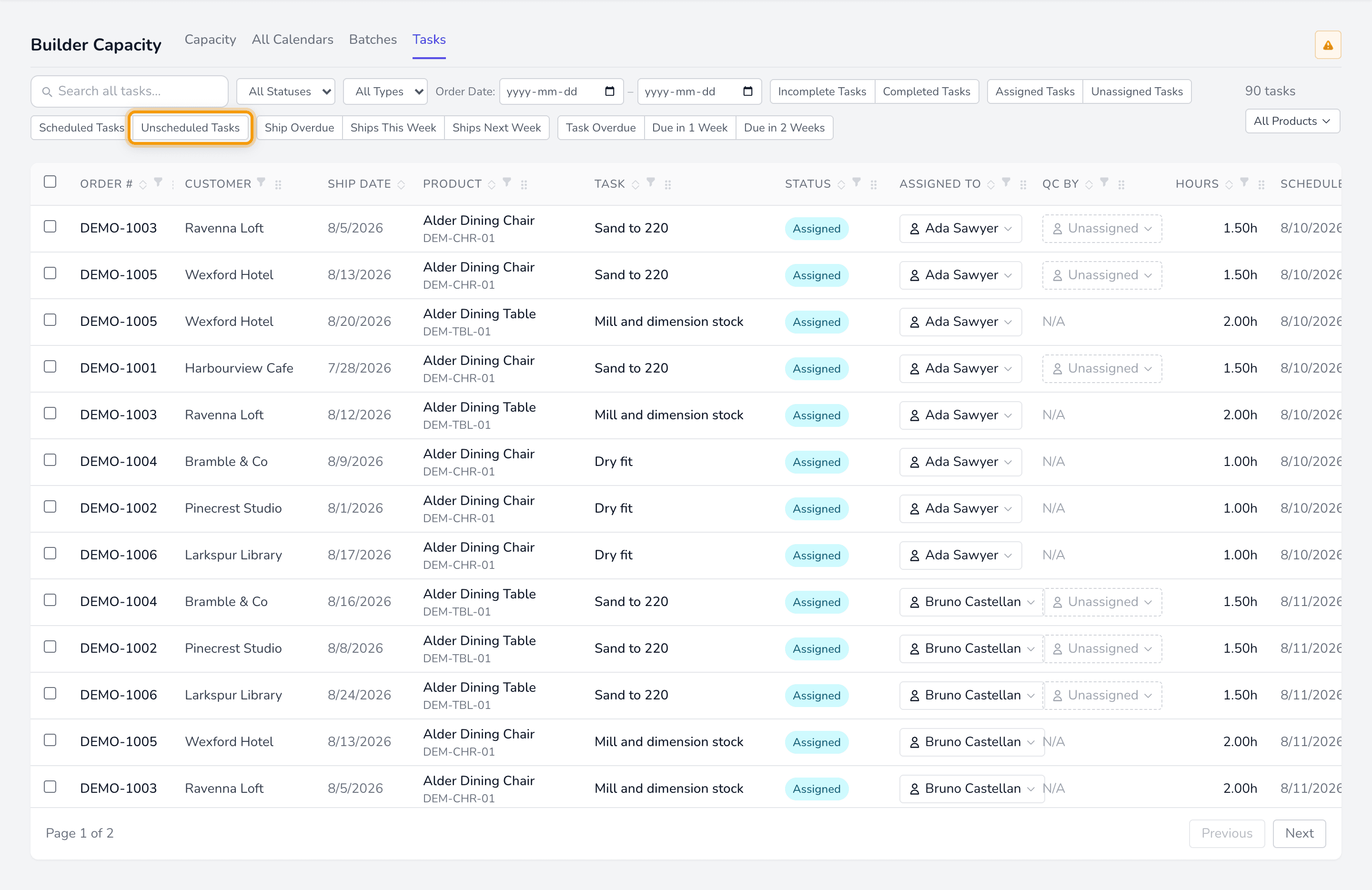Click the Assigned status badge for DEMO-1001
The width and height of the screenshot is (1372, 890).
coord(816,368)
